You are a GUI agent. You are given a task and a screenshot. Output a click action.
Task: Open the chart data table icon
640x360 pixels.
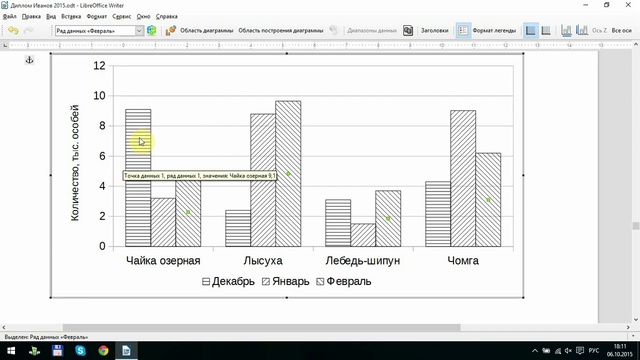coord(408,30)
